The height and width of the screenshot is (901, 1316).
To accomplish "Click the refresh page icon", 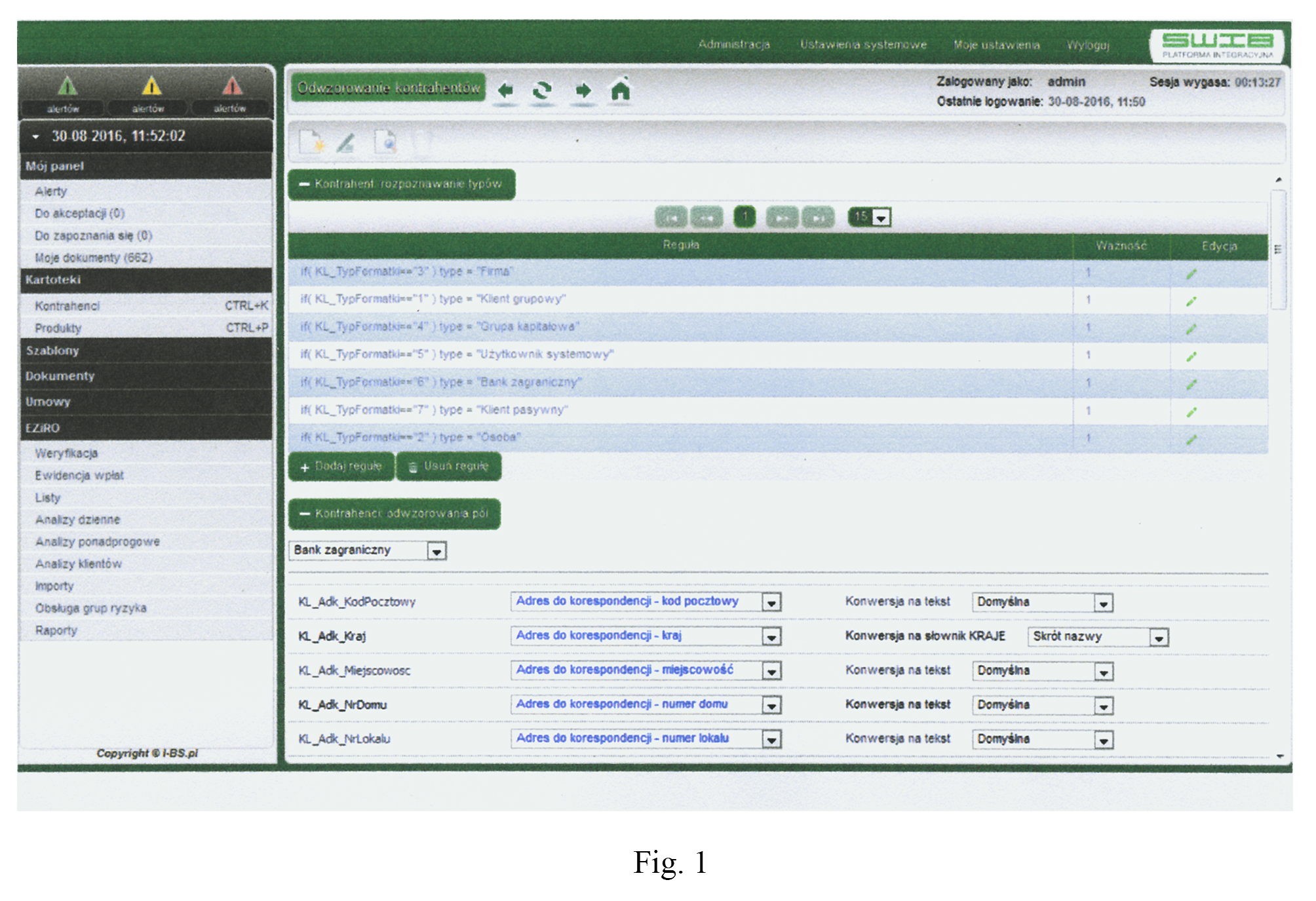I will pyautogui.click(x=542, y=90).
